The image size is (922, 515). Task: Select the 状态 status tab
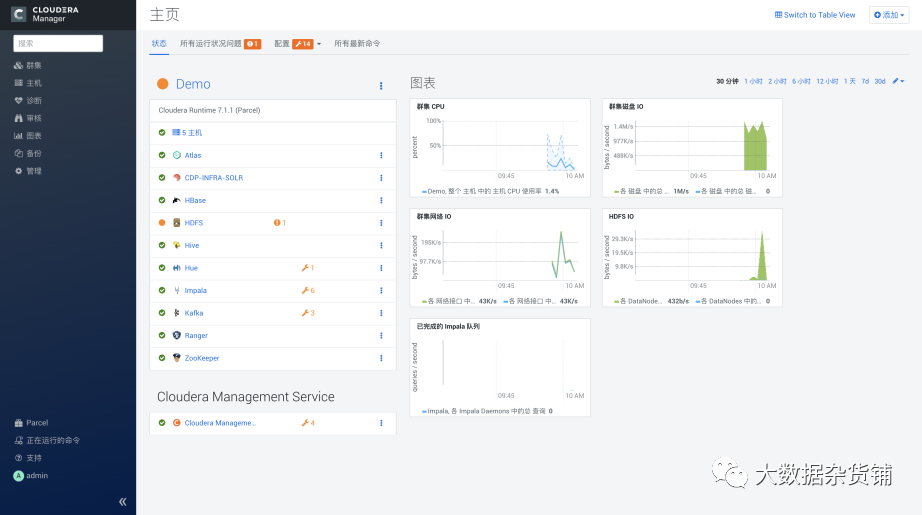point(159,44)
